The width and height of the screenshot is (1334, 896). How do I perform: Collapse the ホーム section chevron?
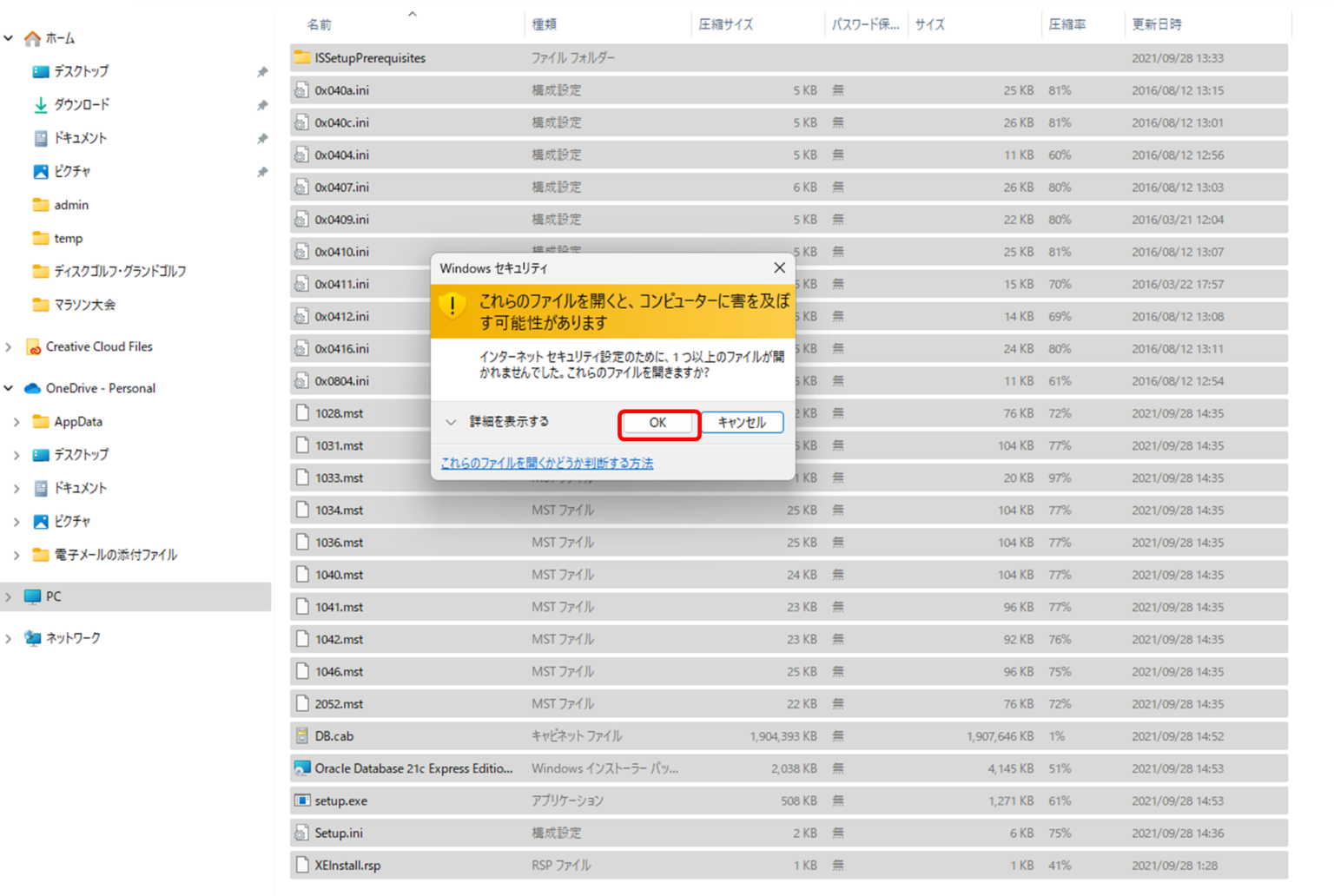tap(9, 38)
